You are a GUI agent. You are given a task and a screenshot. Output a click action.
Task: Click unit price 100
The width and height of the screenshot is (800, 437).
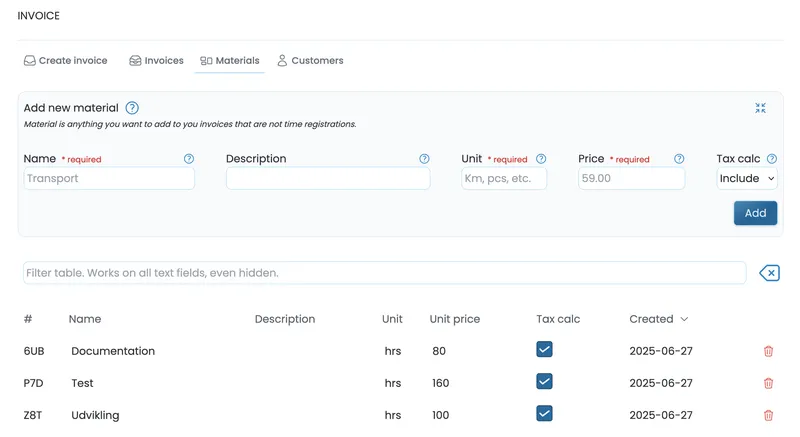click(x=440, y=415)
